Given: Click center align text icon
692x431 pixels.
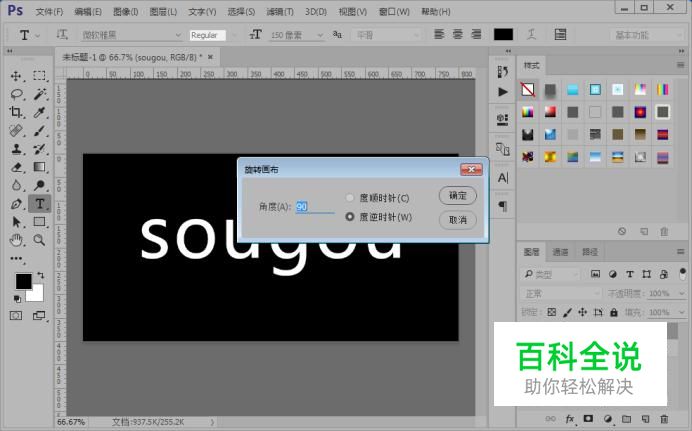Looking at the screenshot, I should [458, 34].
